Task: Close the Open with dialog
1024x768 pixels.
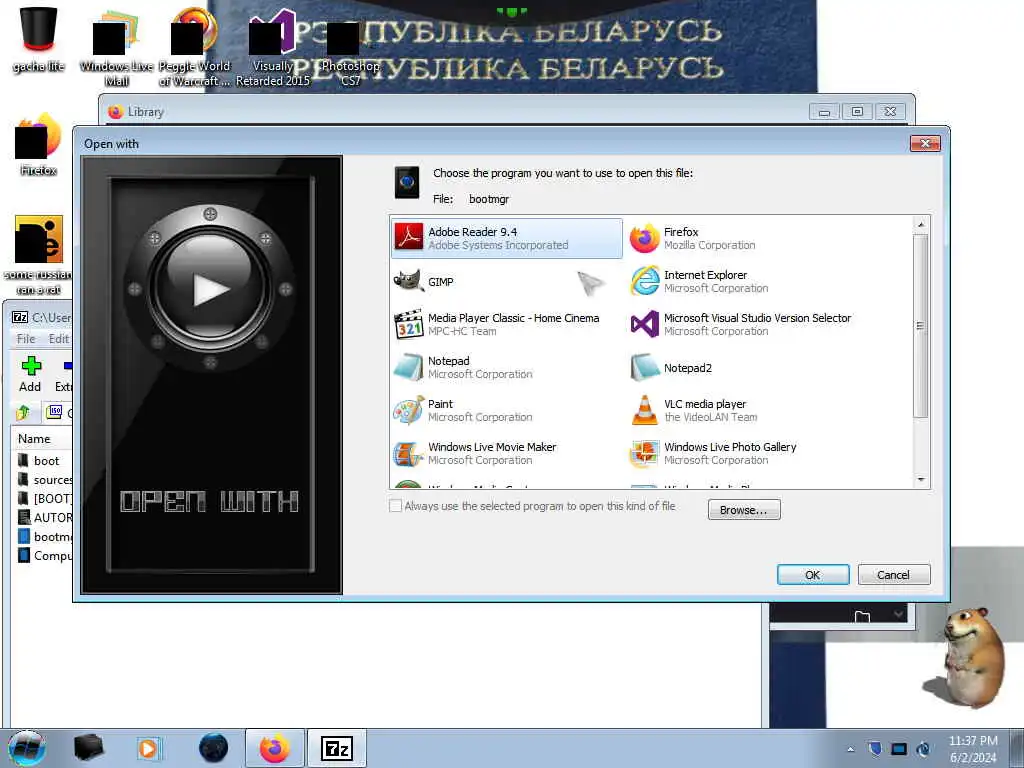Action: pyautogui.click(x=925, y=143)
